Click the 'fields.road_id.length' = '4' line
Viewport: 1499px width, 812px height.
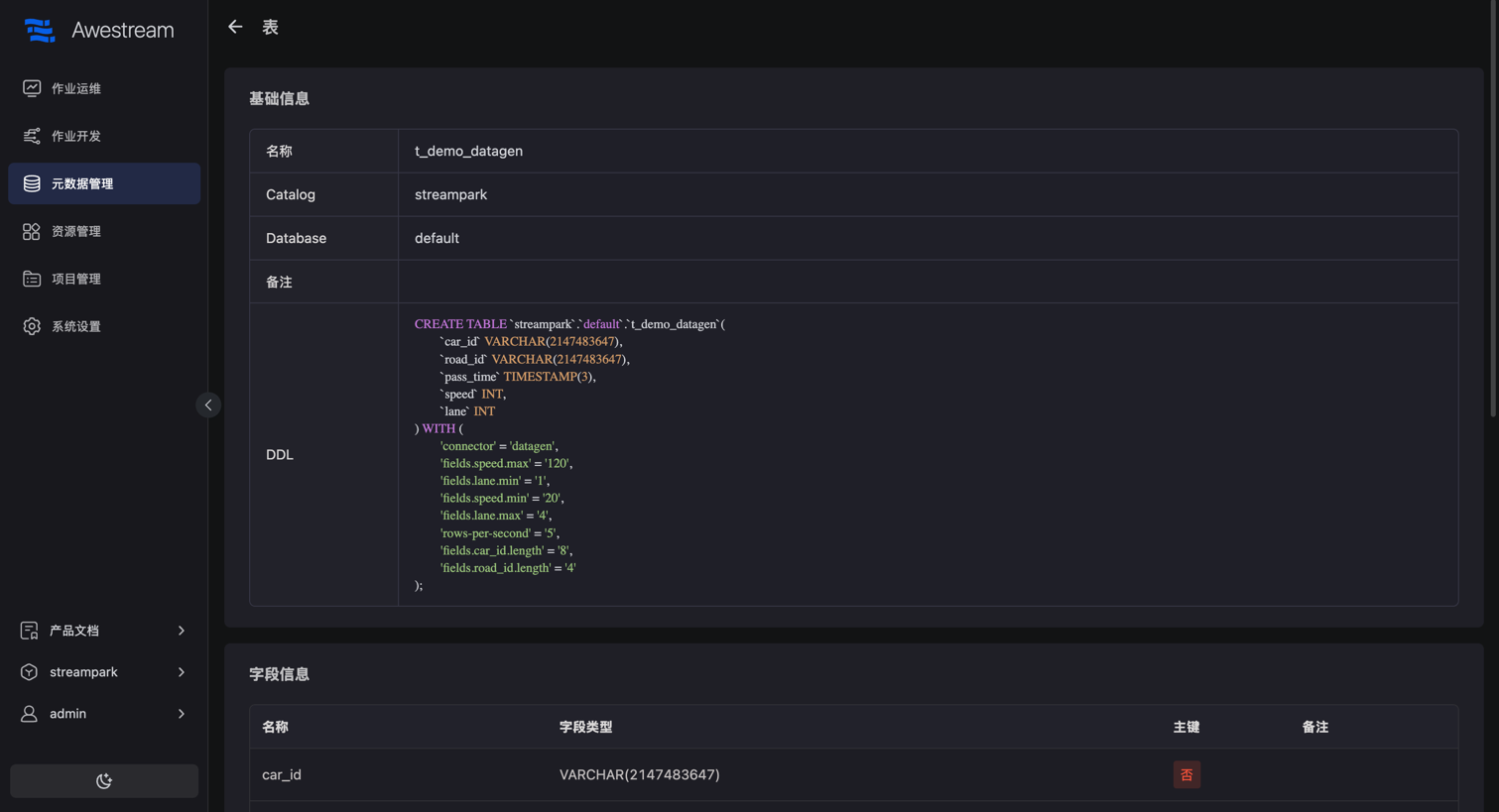(508, 568)
